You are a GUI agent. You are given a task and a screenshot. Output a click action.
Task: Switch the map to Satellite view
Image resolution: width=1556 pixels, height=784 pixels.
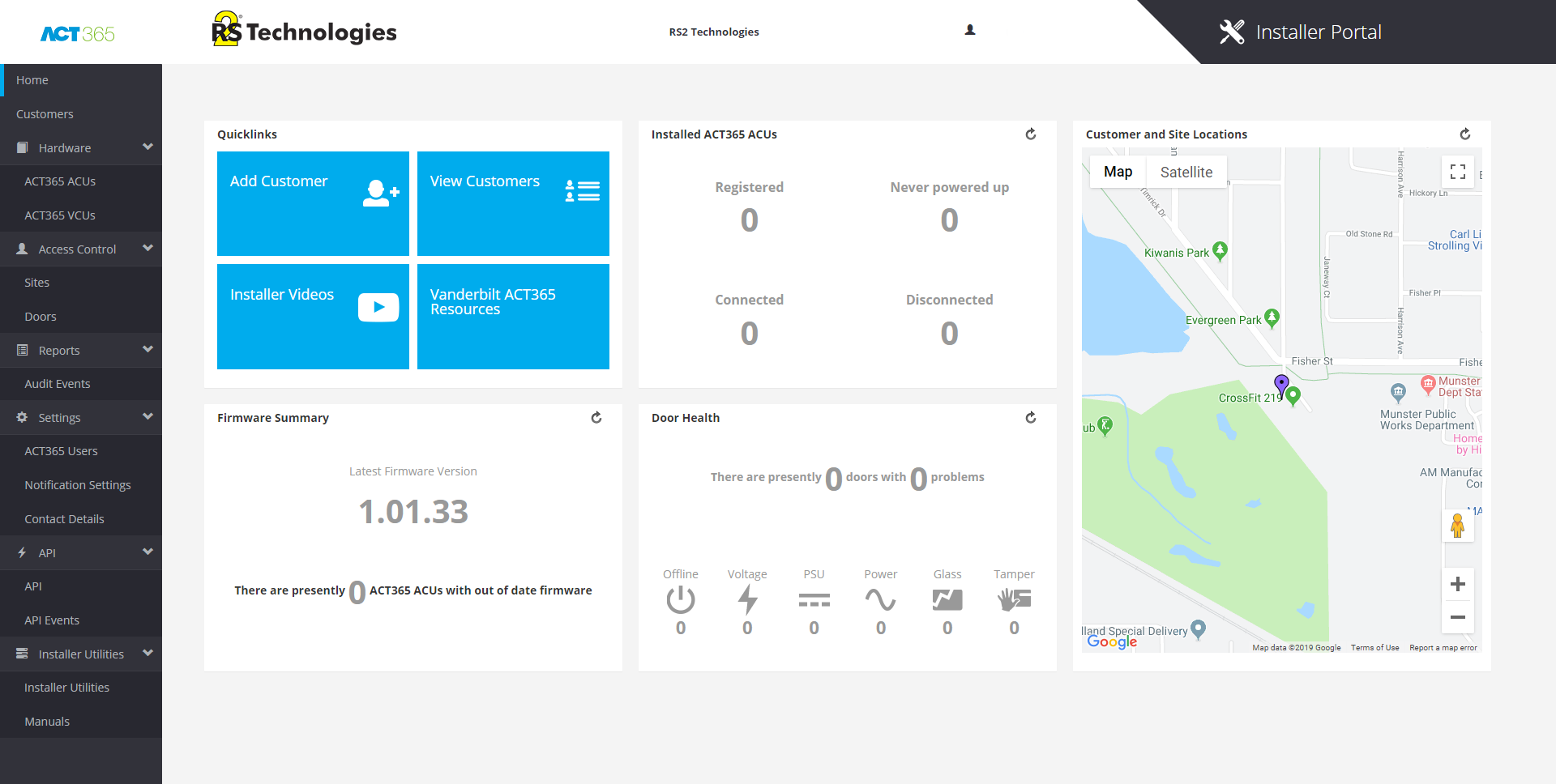click(1186, 173)
